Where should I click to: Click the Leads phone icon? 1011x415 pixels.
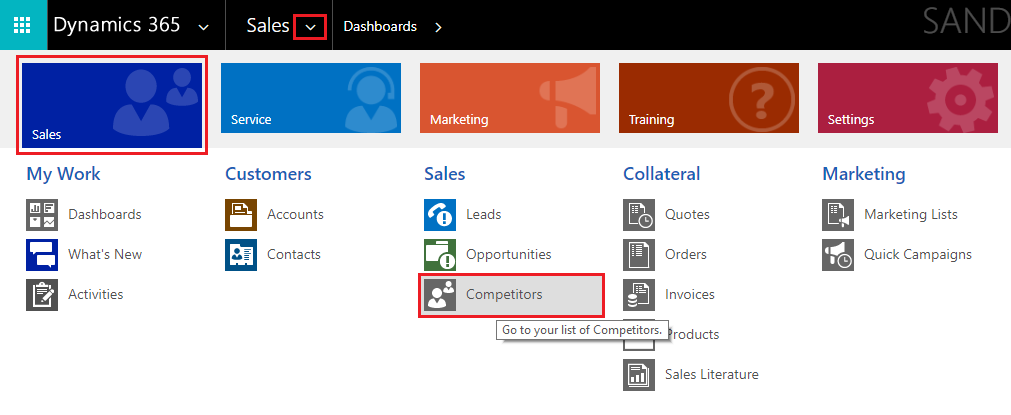[x=440, y=215]
